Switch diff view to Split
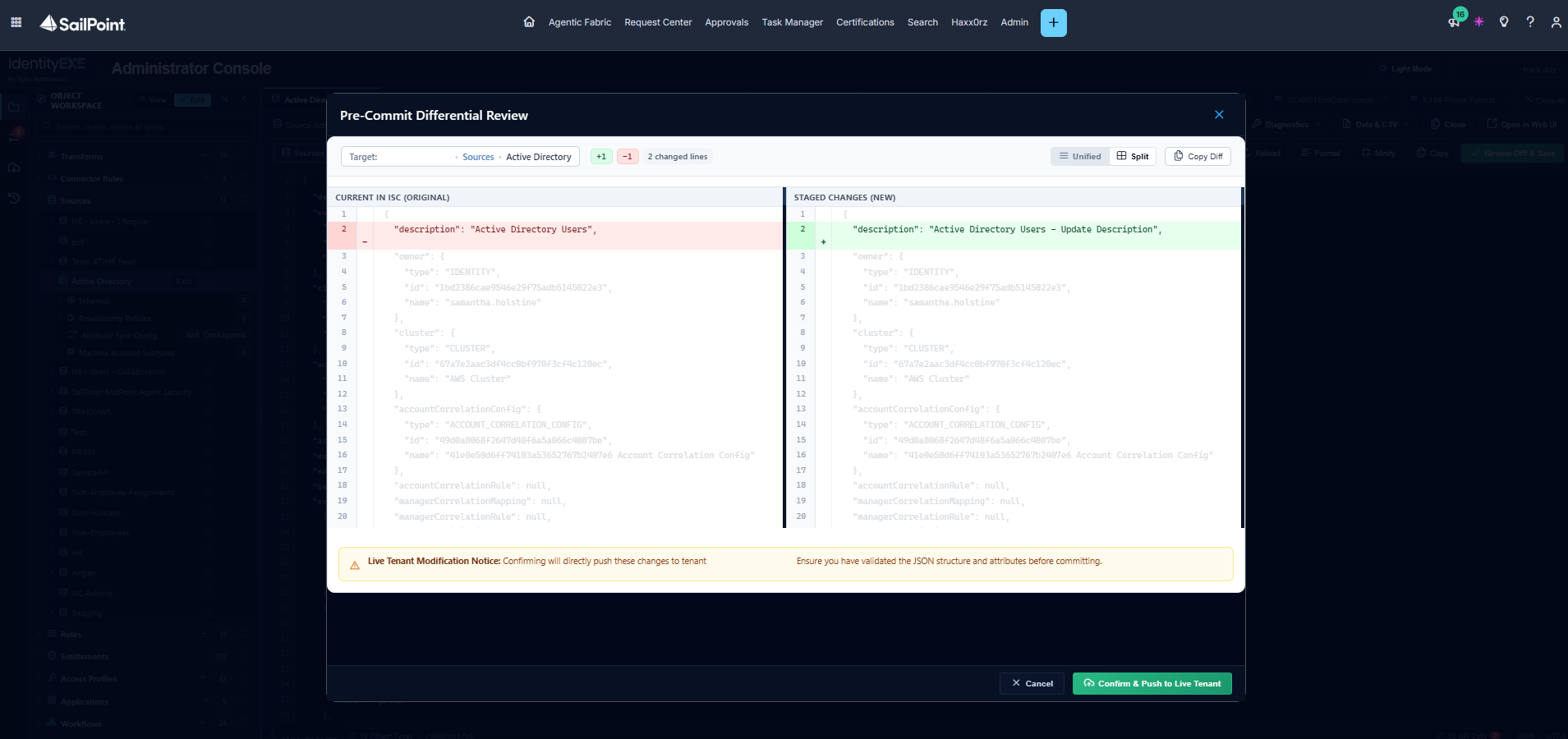This screenshot has height=739, width=1568. click(x=1133, y=156)
